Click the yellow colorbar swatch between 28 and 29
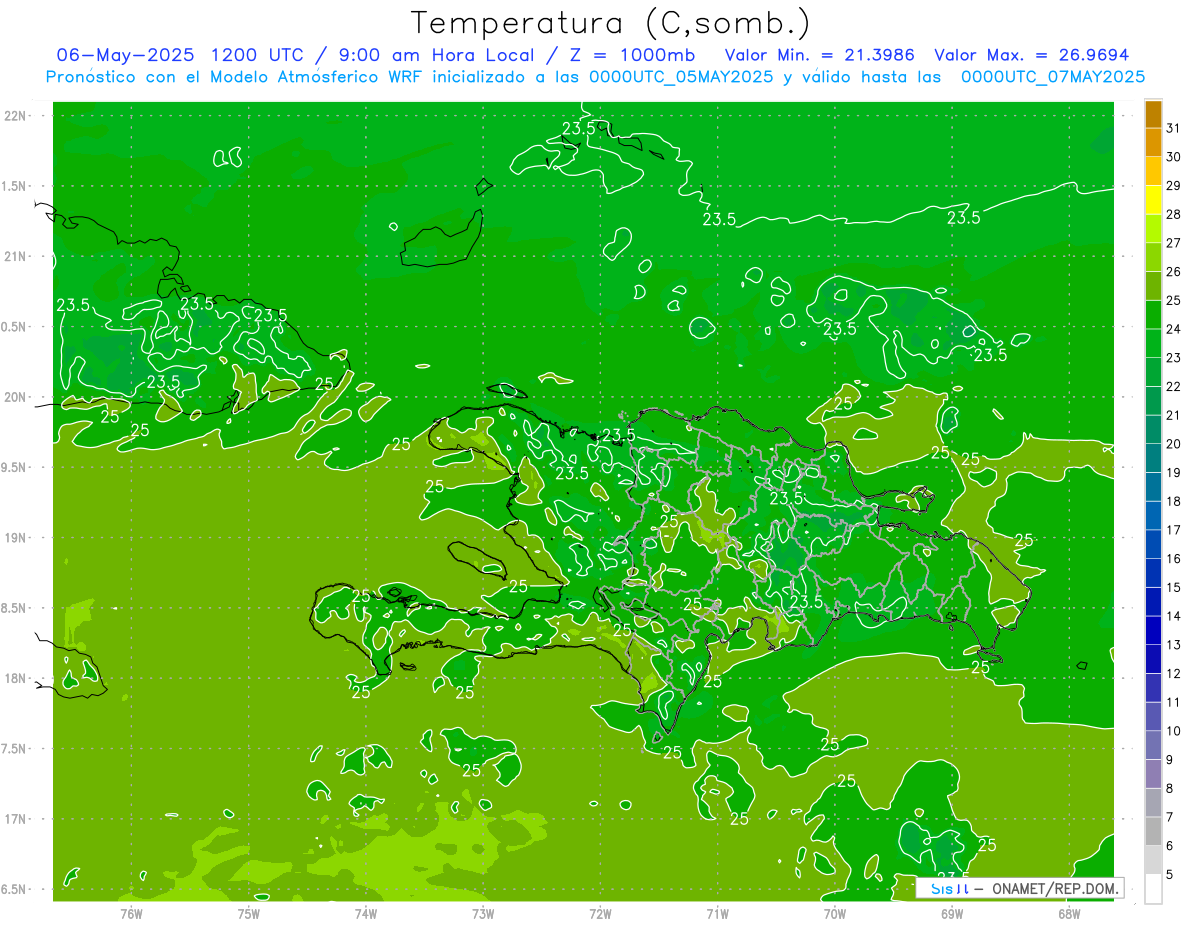 tap(1153, 199)
